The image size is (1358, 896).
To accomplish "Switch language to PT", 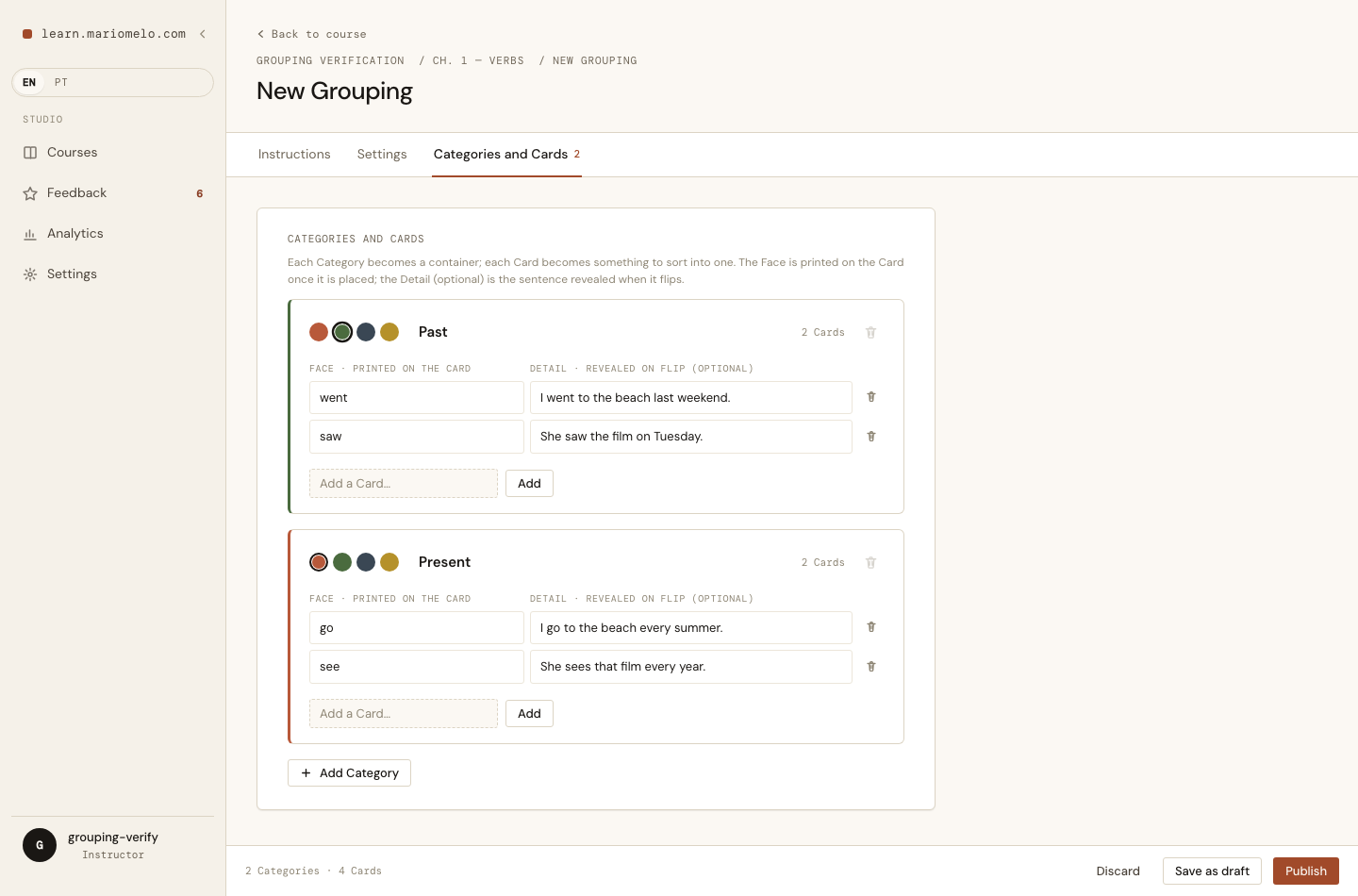I will click(x=61, y=82).
